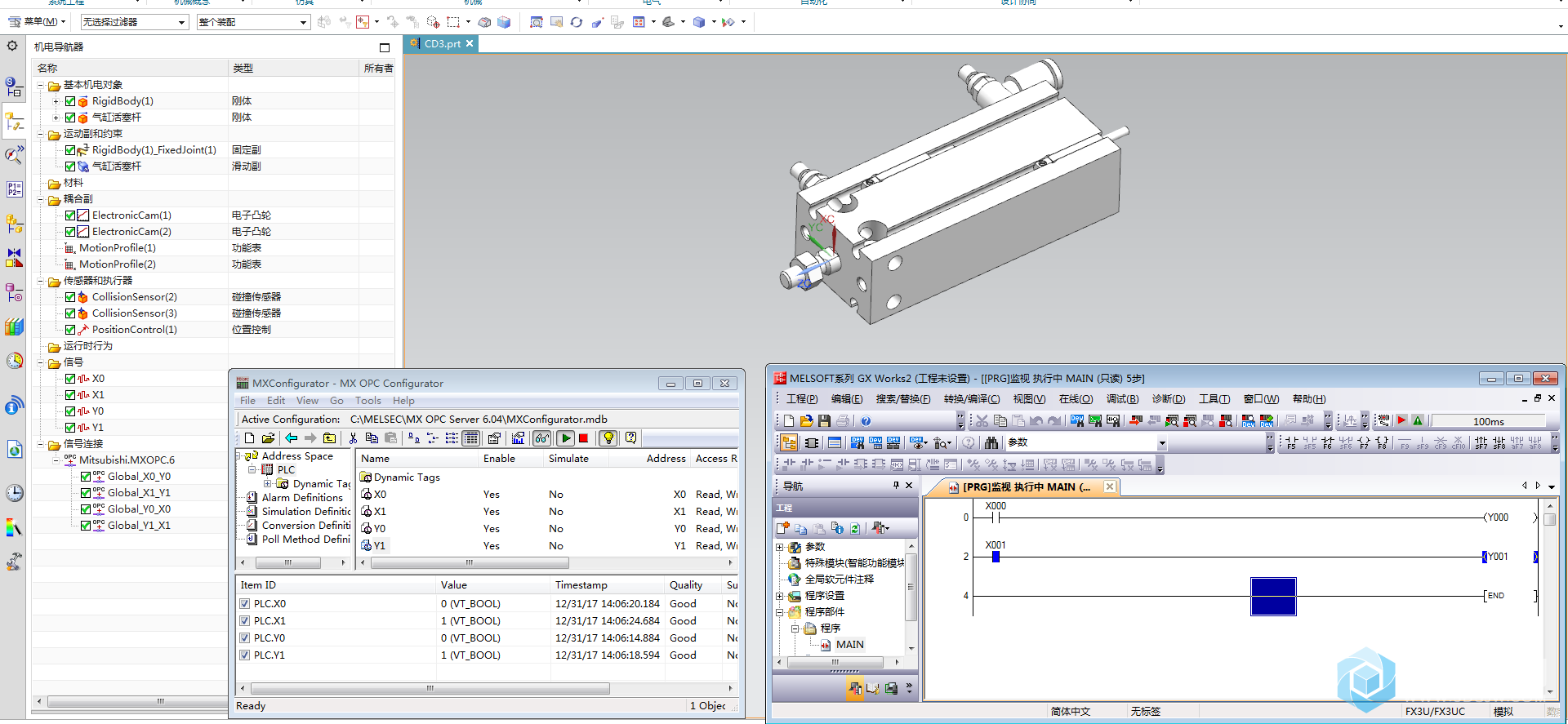Viewport: 1568px width, 724px height.
Task: Click Open folder icon in MXConfigurator toolbar
Action: [x=268, y=438]
